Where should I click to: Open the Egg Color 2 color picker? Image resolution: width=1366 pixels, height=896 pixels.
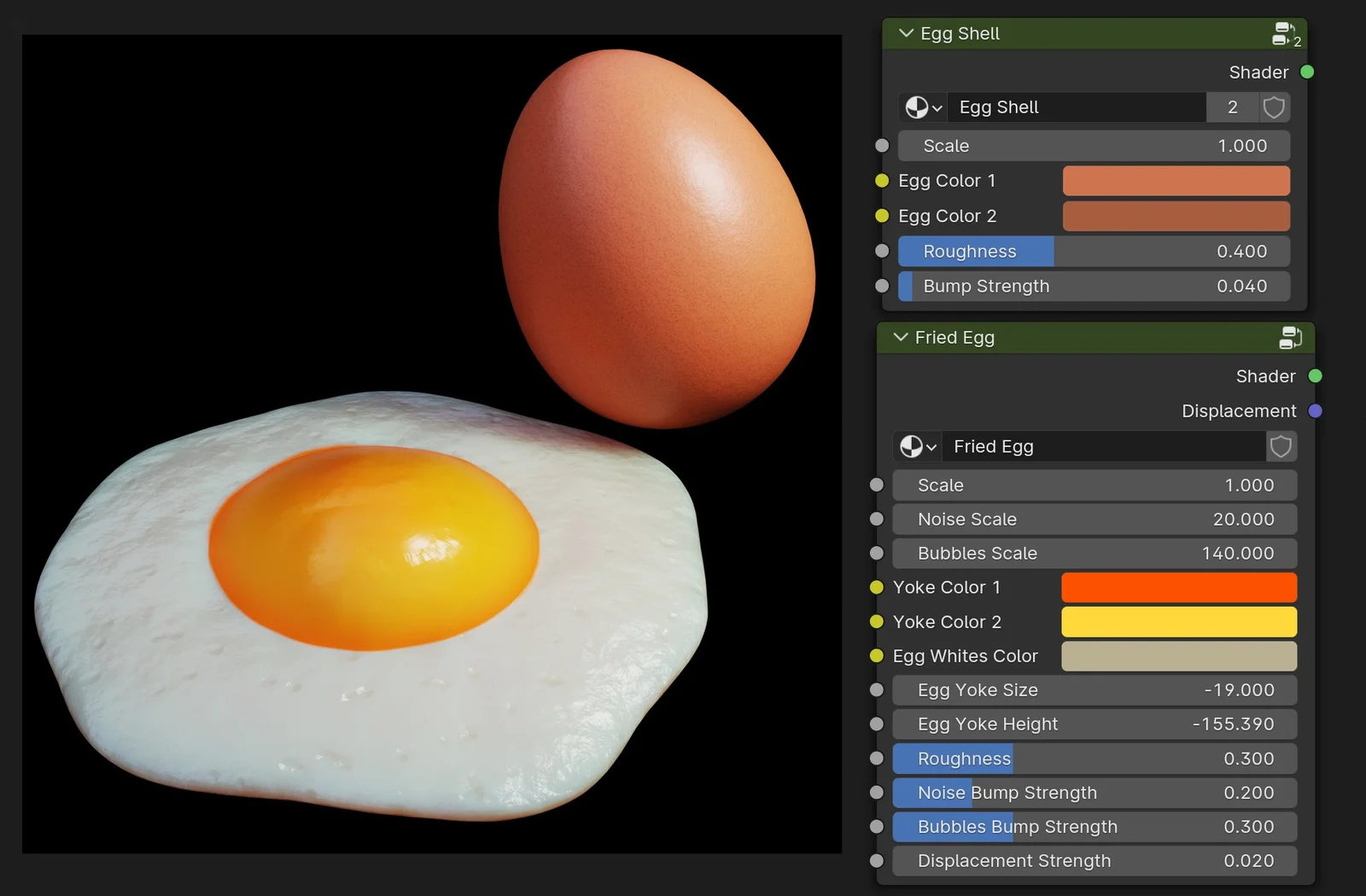tap(1176, 216)
